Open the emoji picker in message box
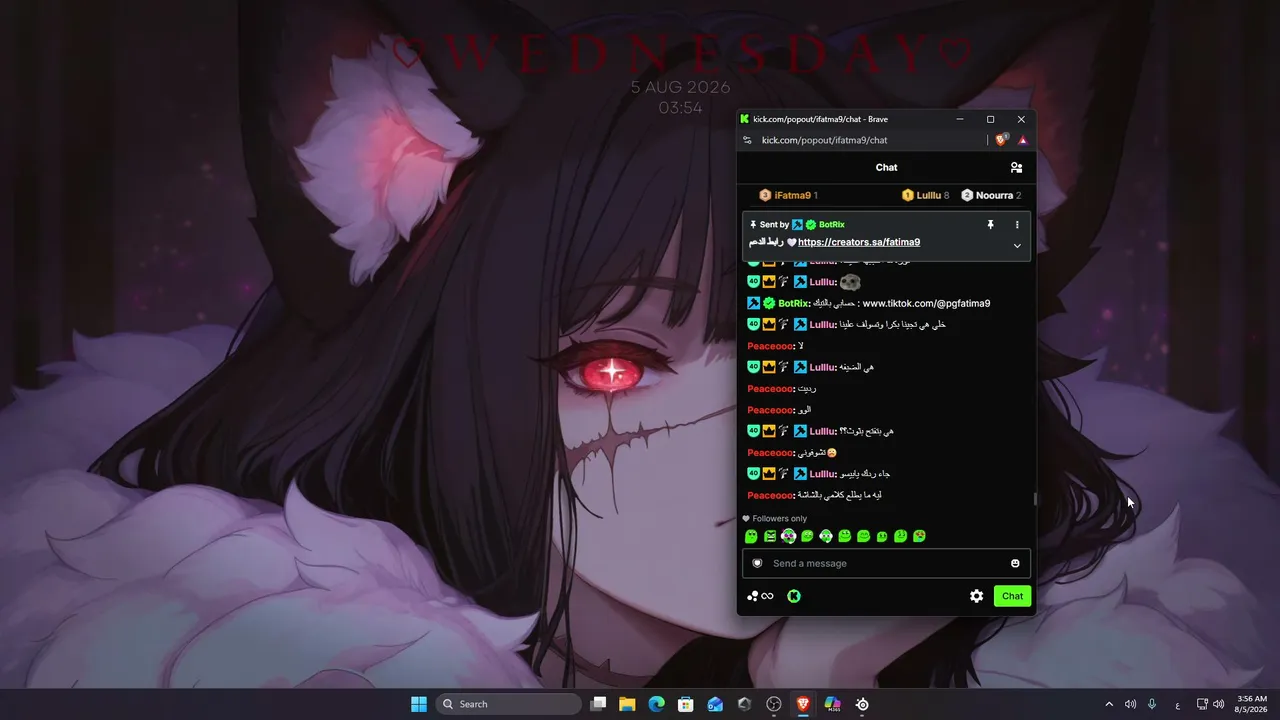This screenshot has width=1280, height=720. click(1015, 564)
